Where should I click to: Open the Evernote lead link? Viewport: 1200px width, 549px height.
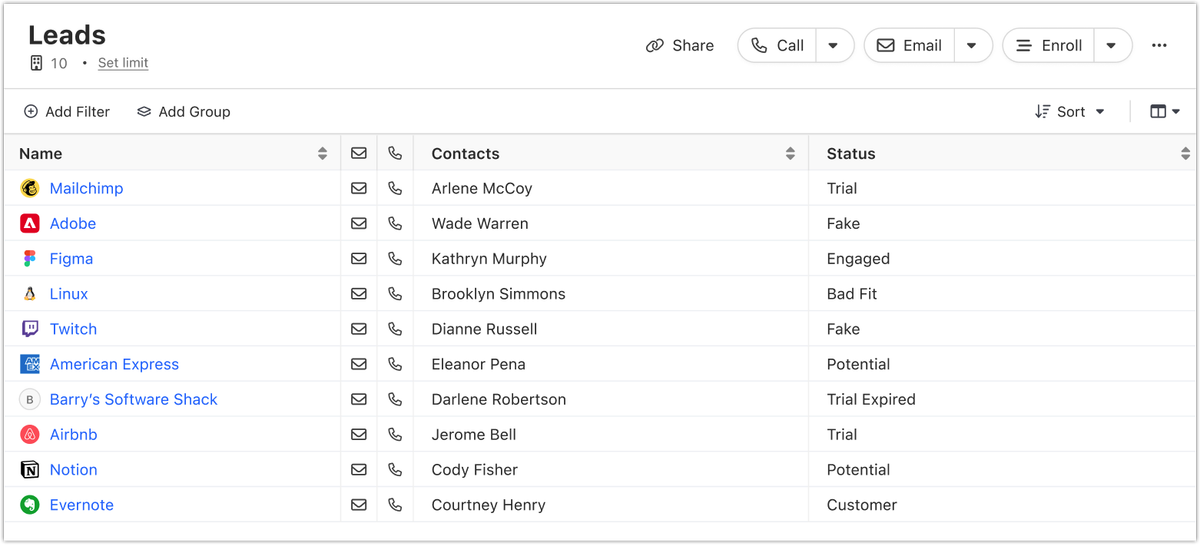[81, 505]
